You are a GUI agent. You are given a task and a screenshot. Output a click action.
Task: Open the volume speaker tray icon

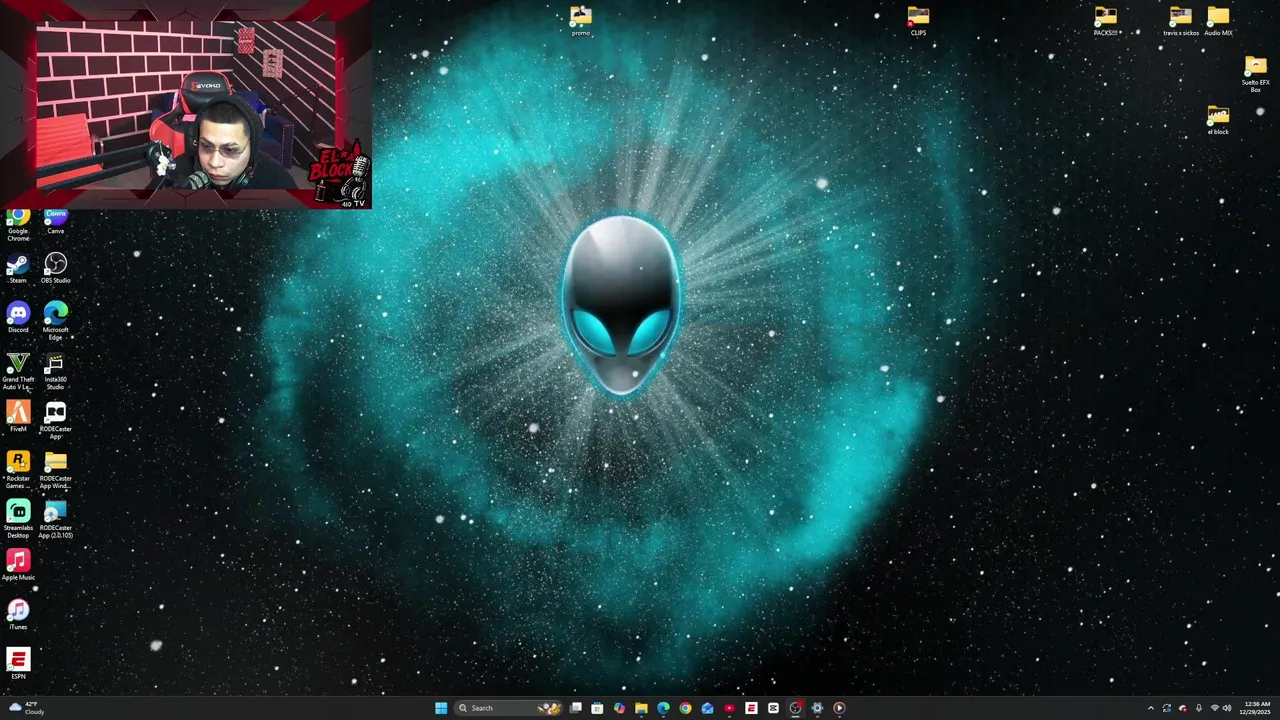coord(1227,708)
